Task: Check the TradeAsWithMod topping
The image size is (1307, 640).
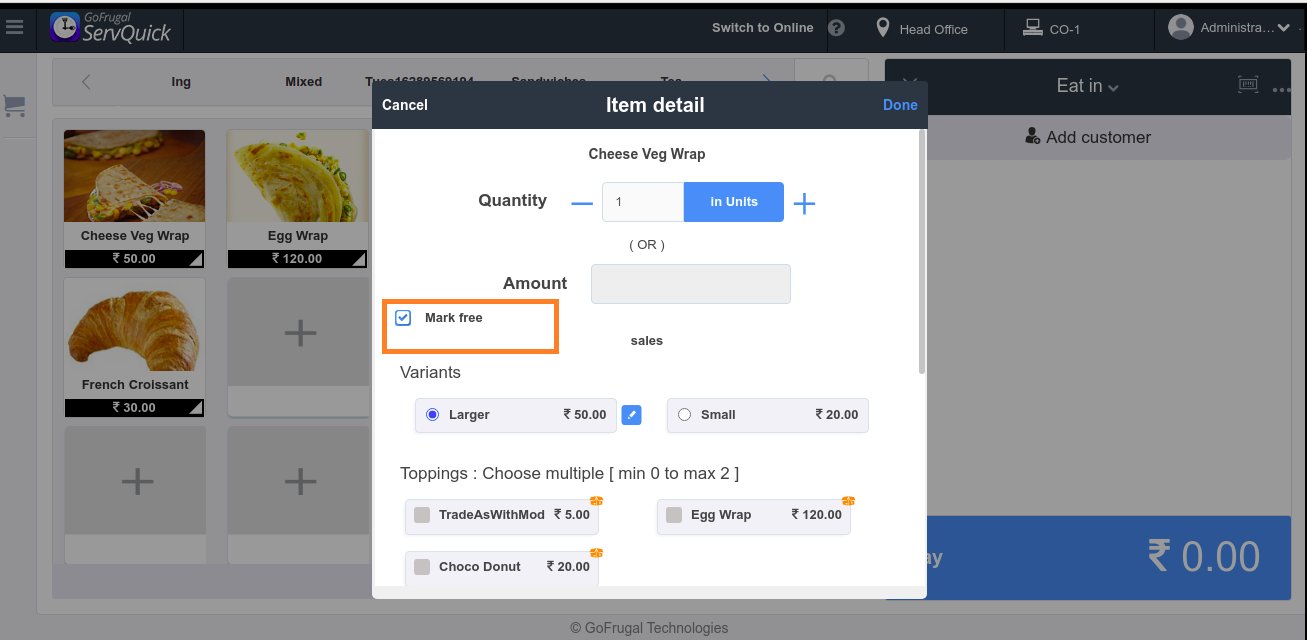Action: click(422, 515)
